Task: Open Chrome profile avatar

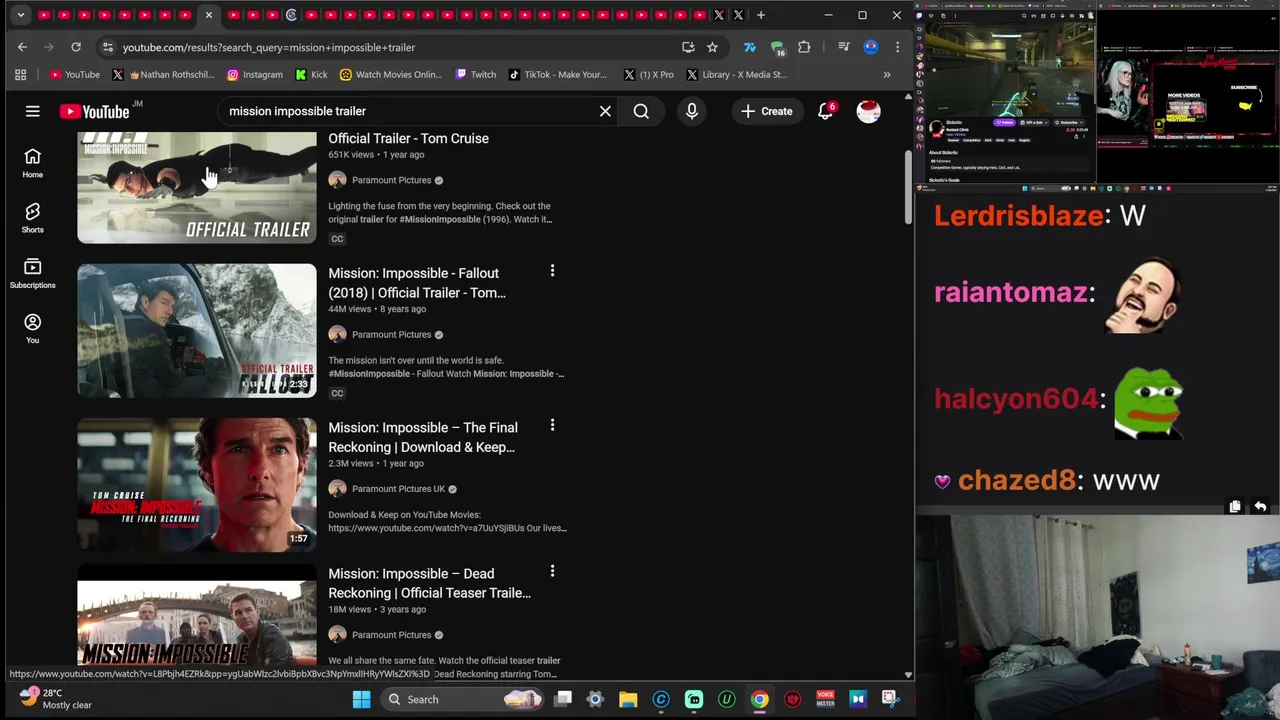Action: pos(871,47)
